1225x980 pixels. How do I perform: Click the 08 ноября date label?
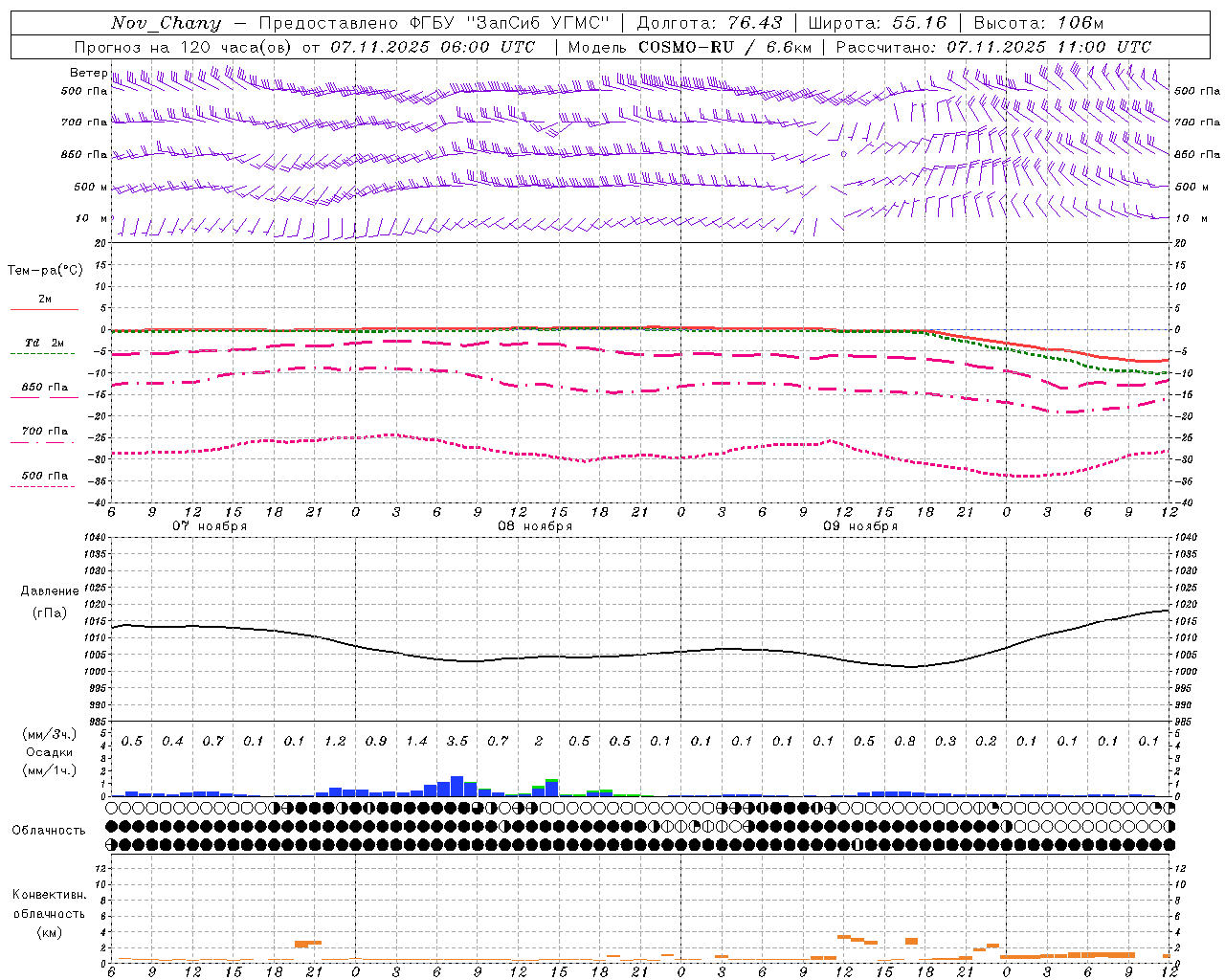point(535,526)
